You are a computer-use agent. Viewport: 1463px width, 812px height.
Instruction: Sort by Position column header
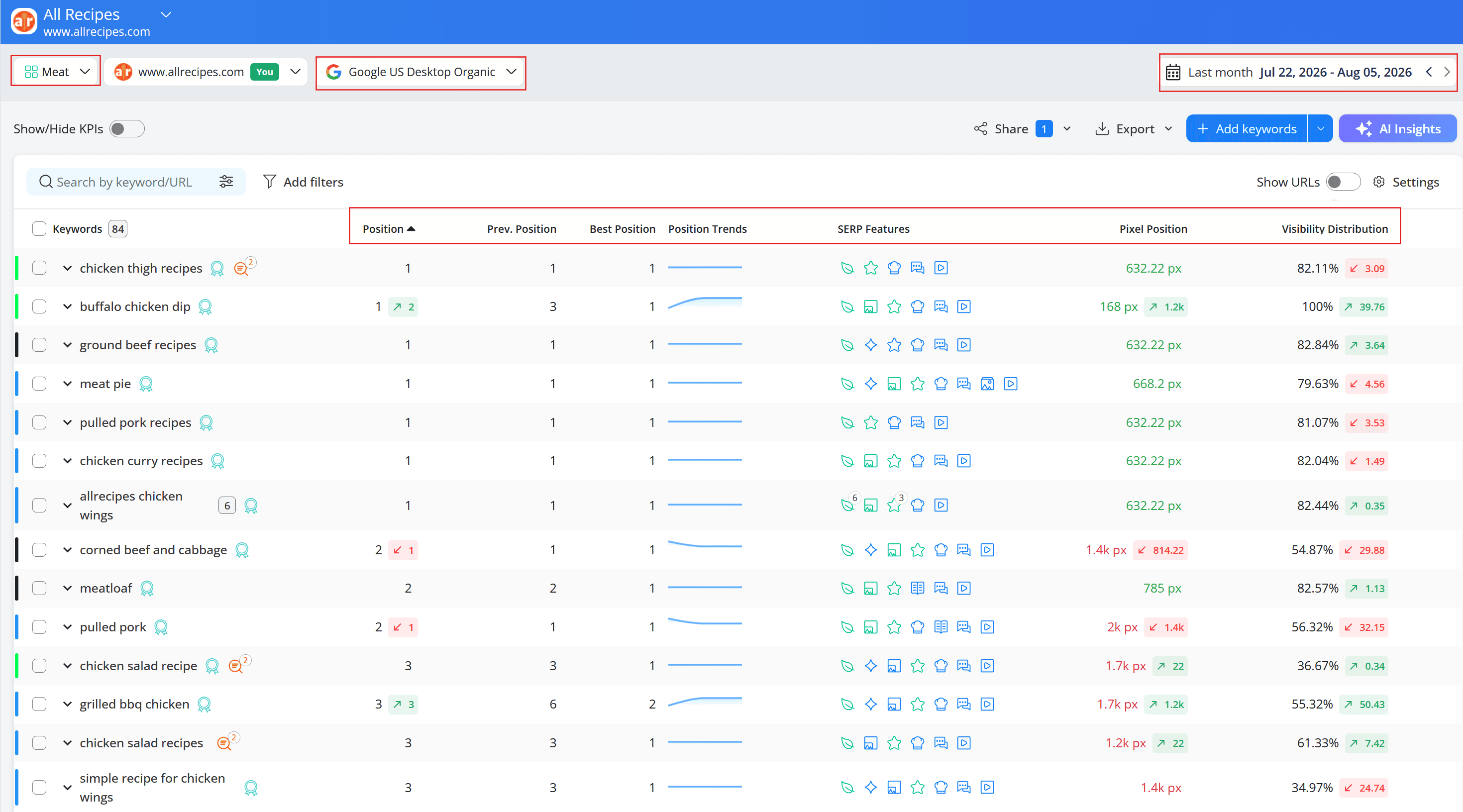click(x=389, y=229)
